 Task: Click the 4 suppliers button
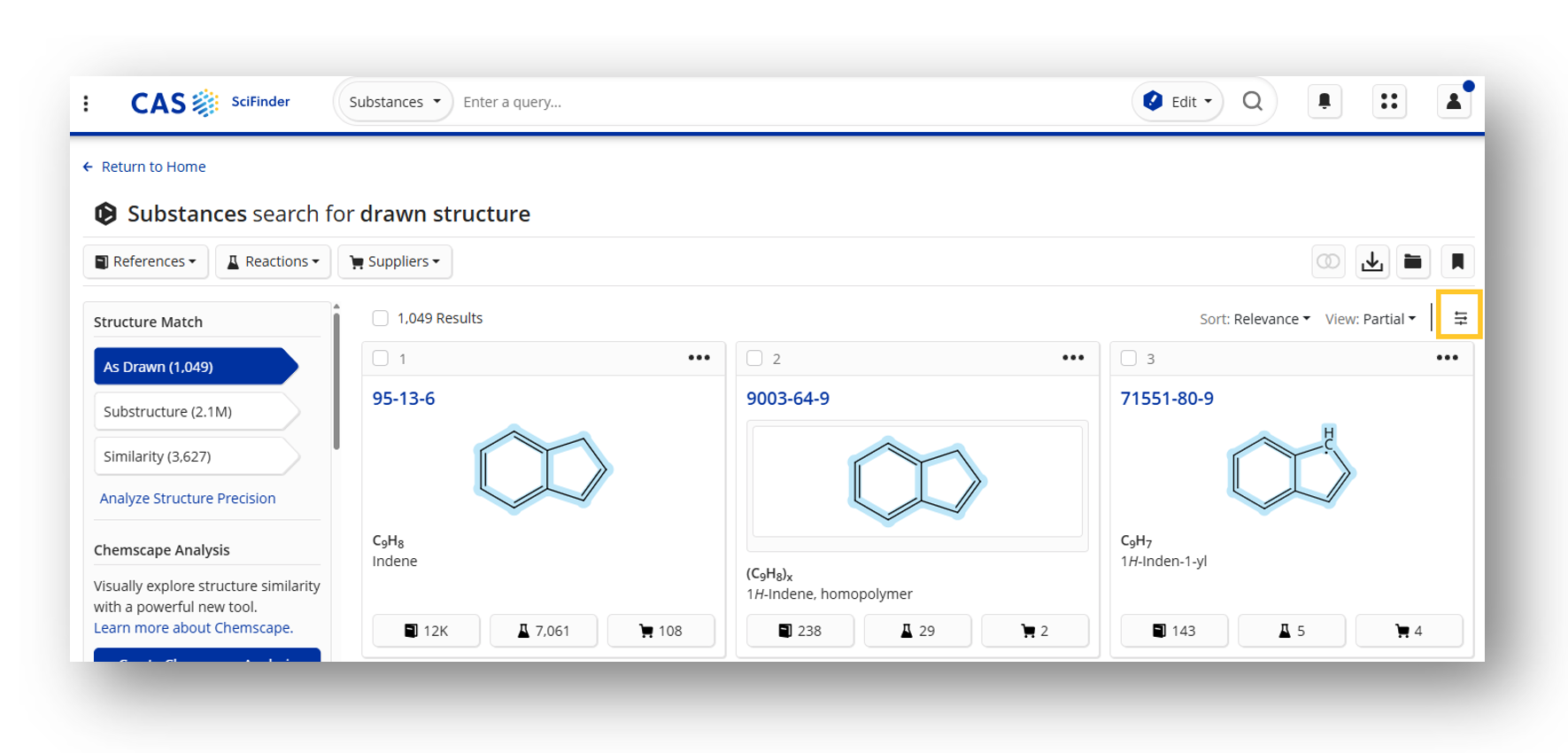pos(1409,631)
